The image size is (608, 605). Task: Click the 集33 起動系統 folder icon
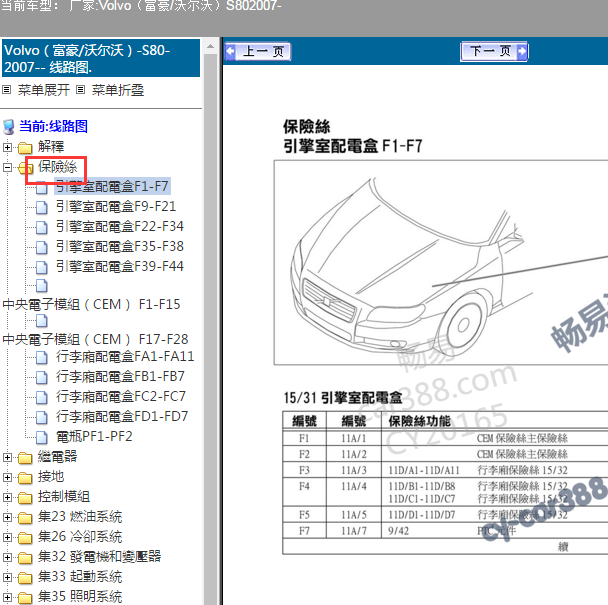[25, 578]
